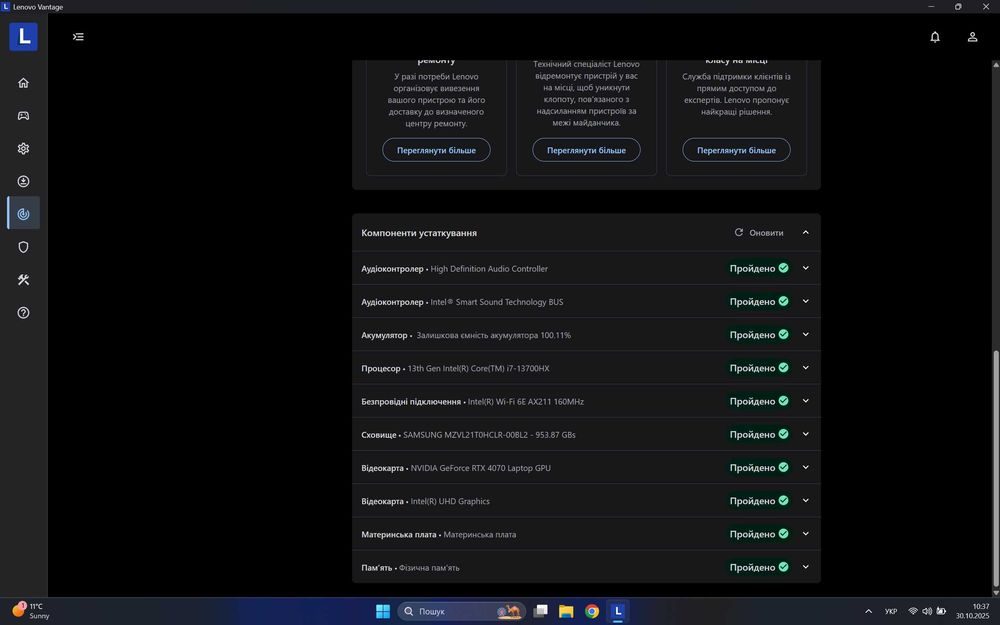The height and width of the screenshot is (625, 1000).
Task: Click the Windows Start button in taskbar
Action: pos(383,611)
